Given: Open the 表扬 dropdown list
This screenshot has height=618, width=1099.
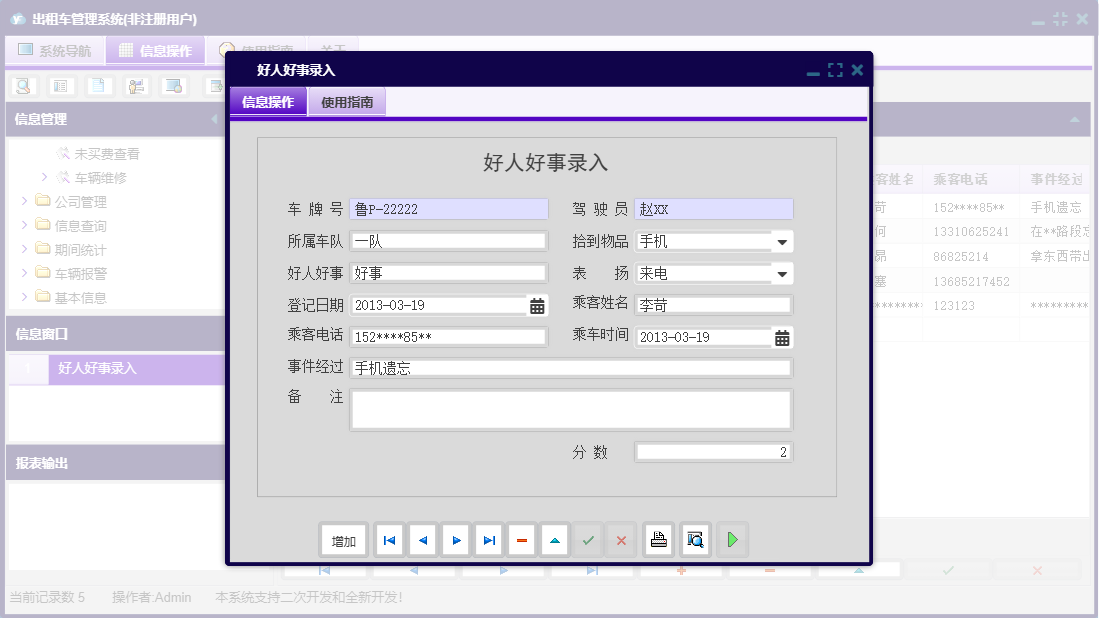Looking at the screenshot, I should [782, 273].
